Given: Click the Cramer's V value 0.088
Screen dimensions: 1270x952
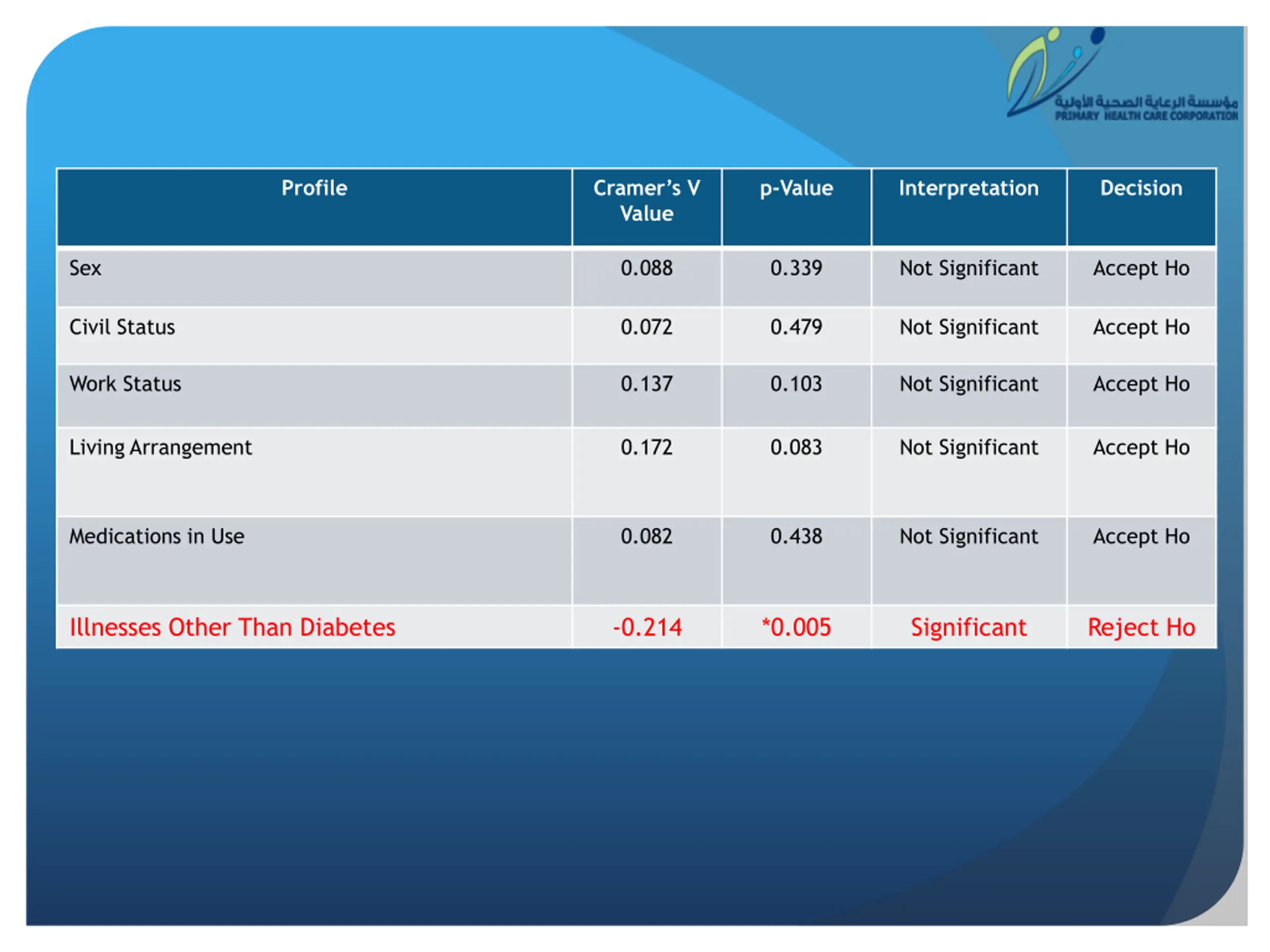Looking at the screenshot, I should tap(646, 268).
